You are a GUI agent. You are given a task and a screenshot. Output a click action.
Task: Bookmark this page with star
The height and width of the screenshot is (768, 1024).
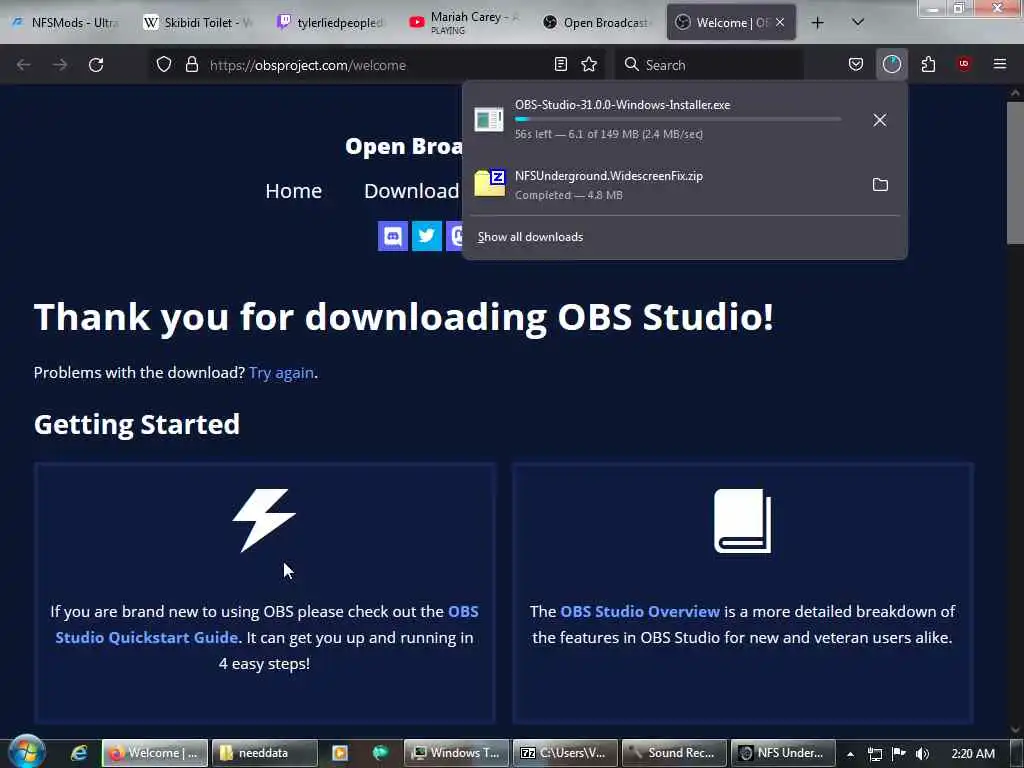(589, 65)
